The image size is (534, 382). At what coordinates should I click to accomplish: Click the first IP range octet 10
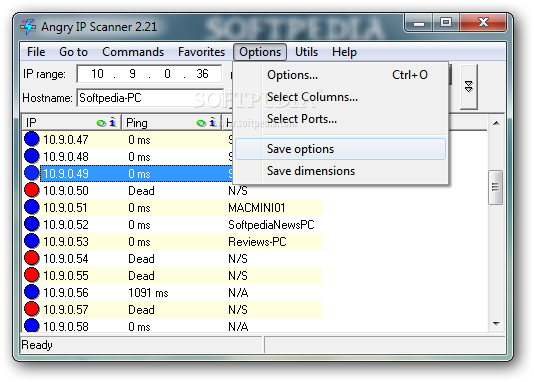pos(97,74)
